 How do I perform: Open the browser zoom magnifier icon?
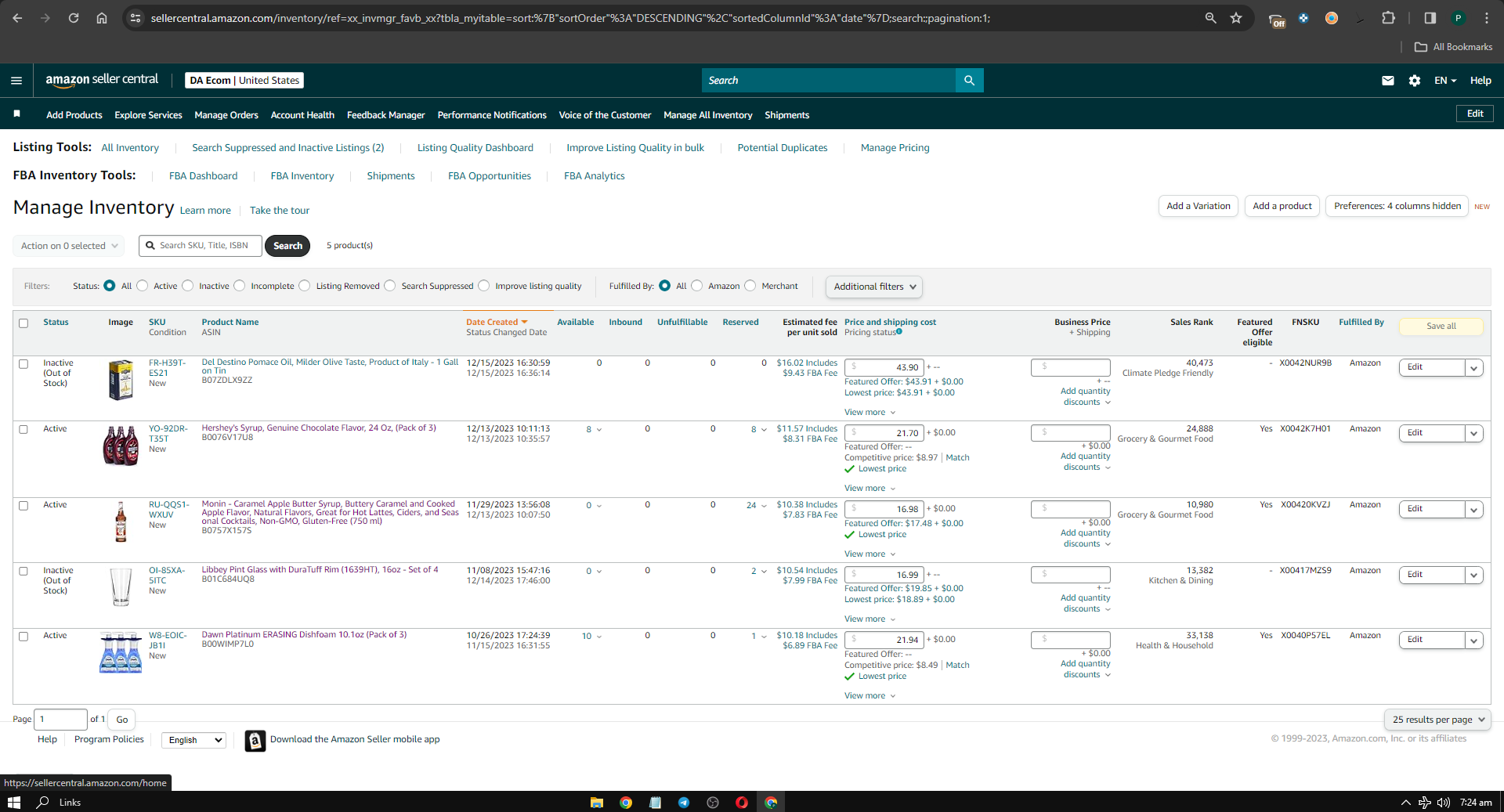pyautogui.click(x=1210, y=18)
